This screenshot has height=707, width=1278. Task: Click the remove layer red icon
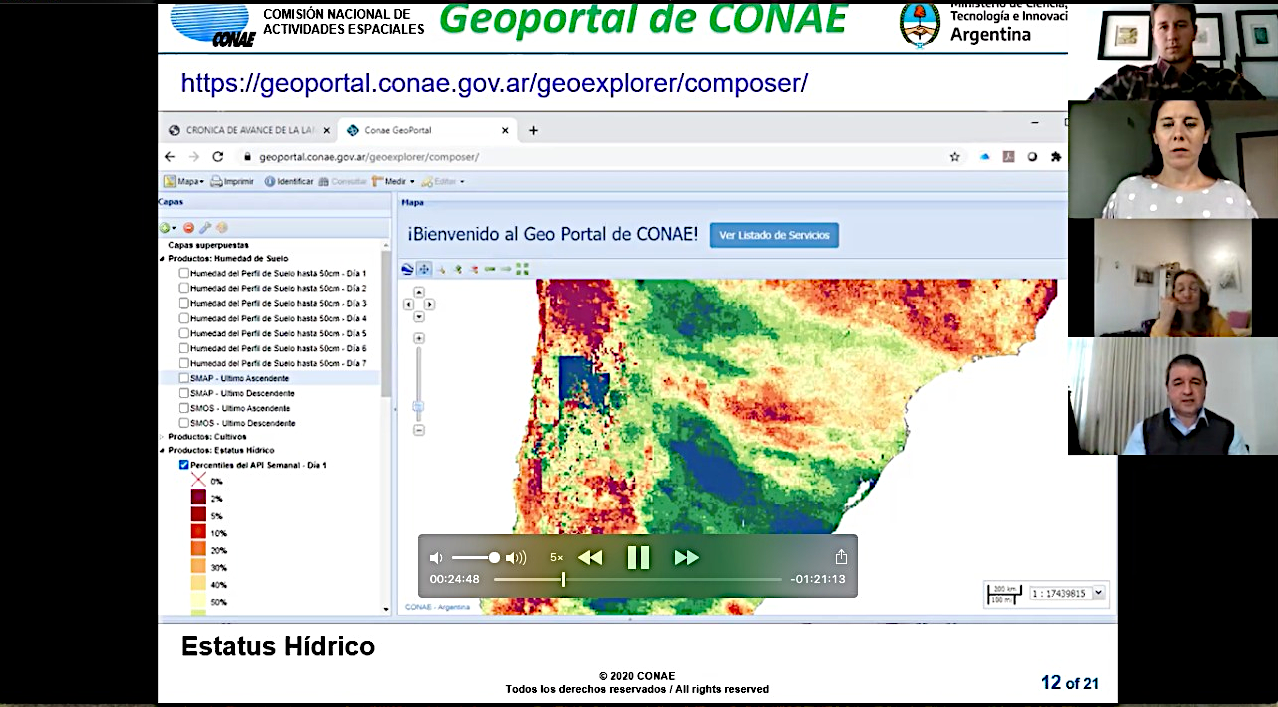coord(188,228)
